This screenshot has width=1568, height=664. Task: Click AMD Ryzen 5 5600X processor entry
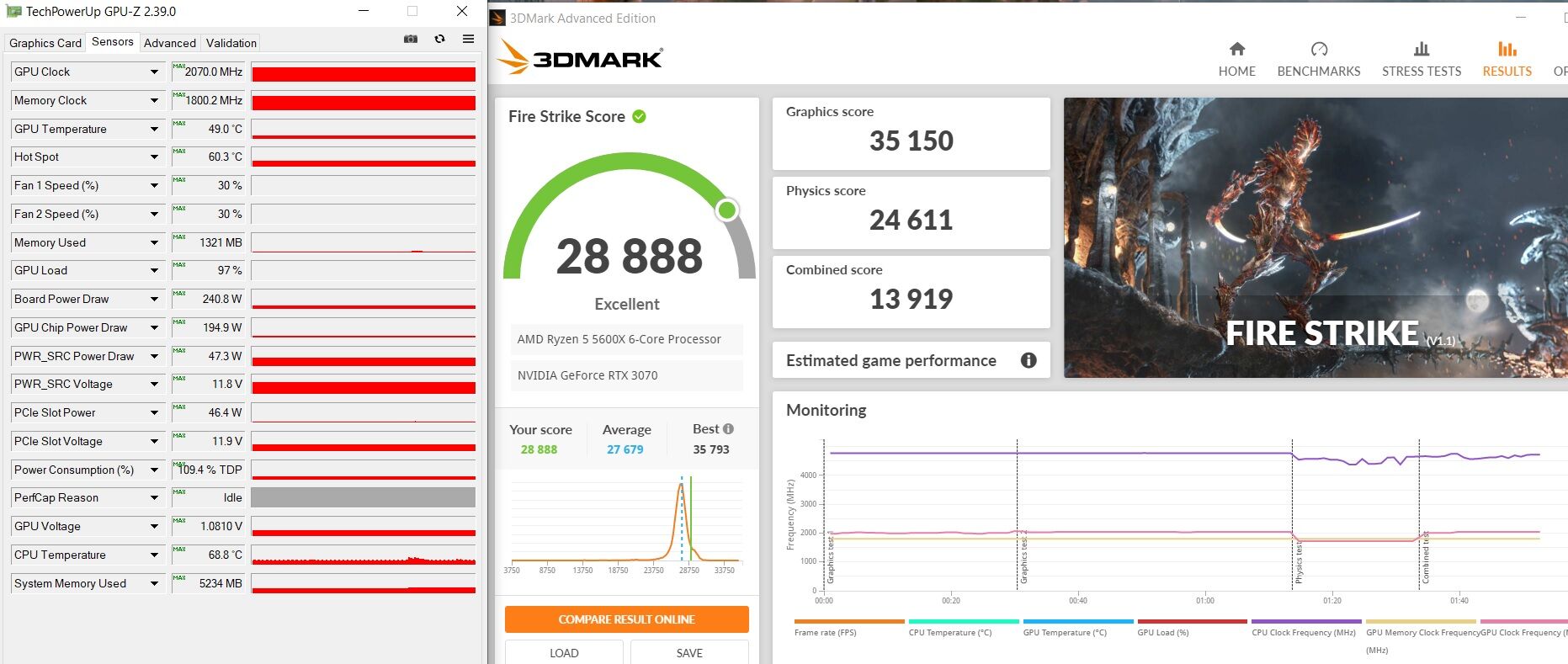coord(626,339)
